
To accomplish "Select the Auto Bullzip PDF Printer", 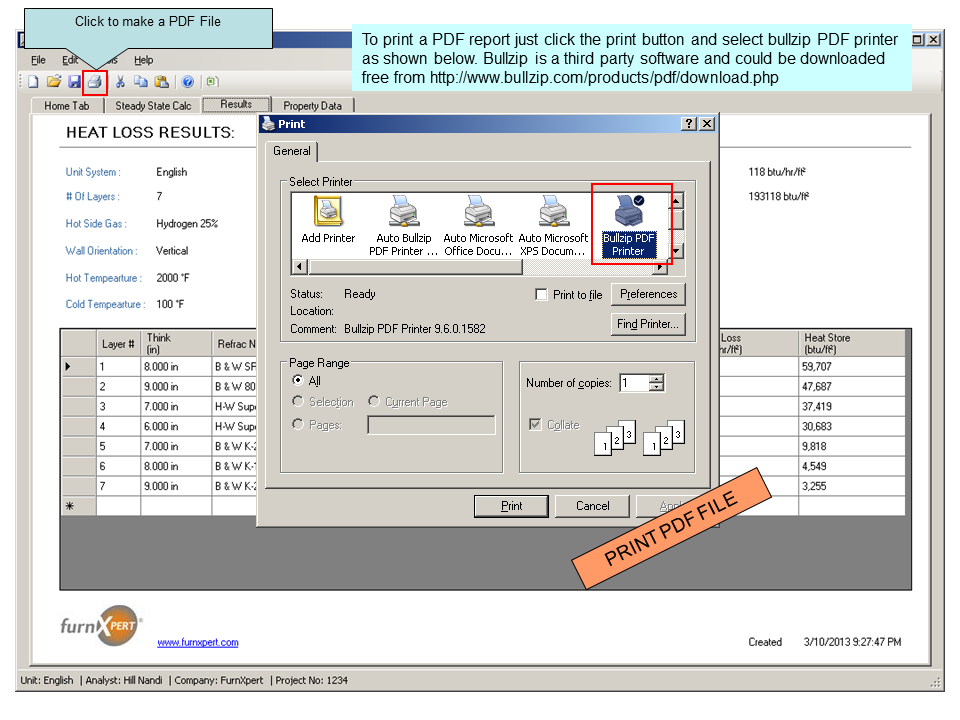I will (403, 227).
